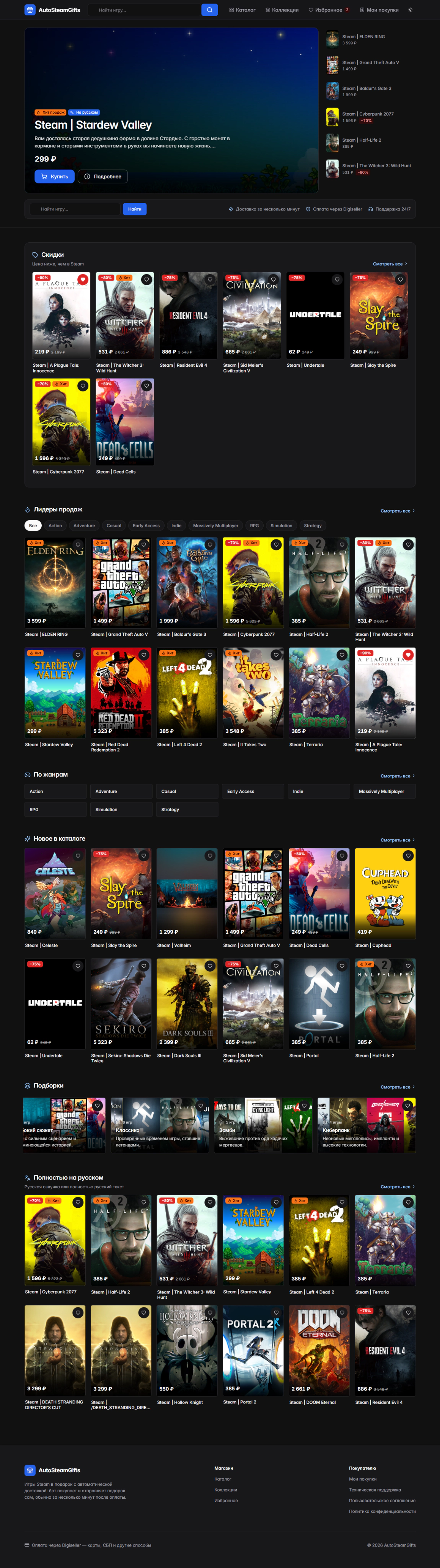Favorite Dark Souls III heart icon
This screenshot has width=440, height=1568.
[210, 966]
